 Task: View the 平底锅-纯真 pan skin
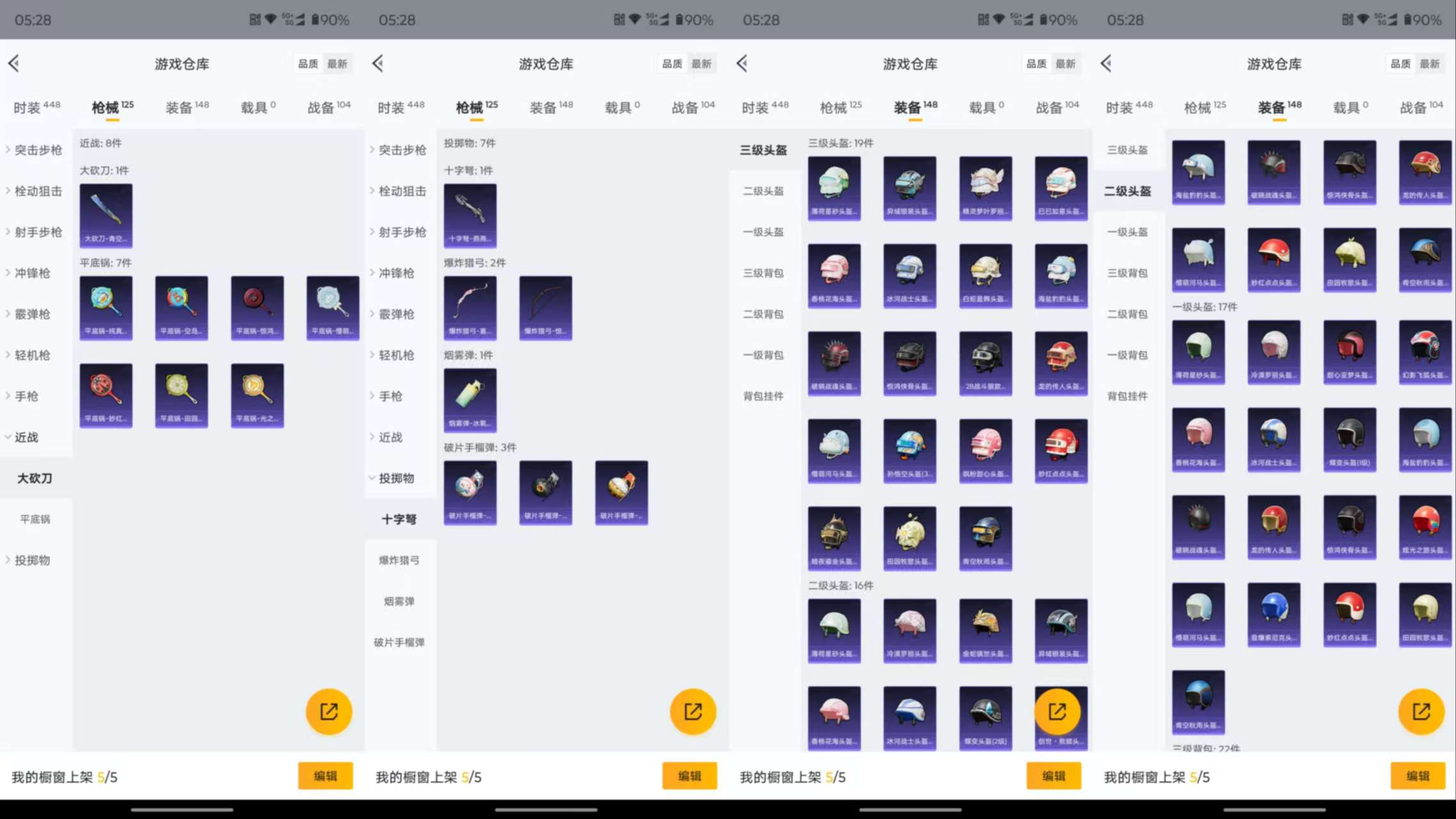106,308
